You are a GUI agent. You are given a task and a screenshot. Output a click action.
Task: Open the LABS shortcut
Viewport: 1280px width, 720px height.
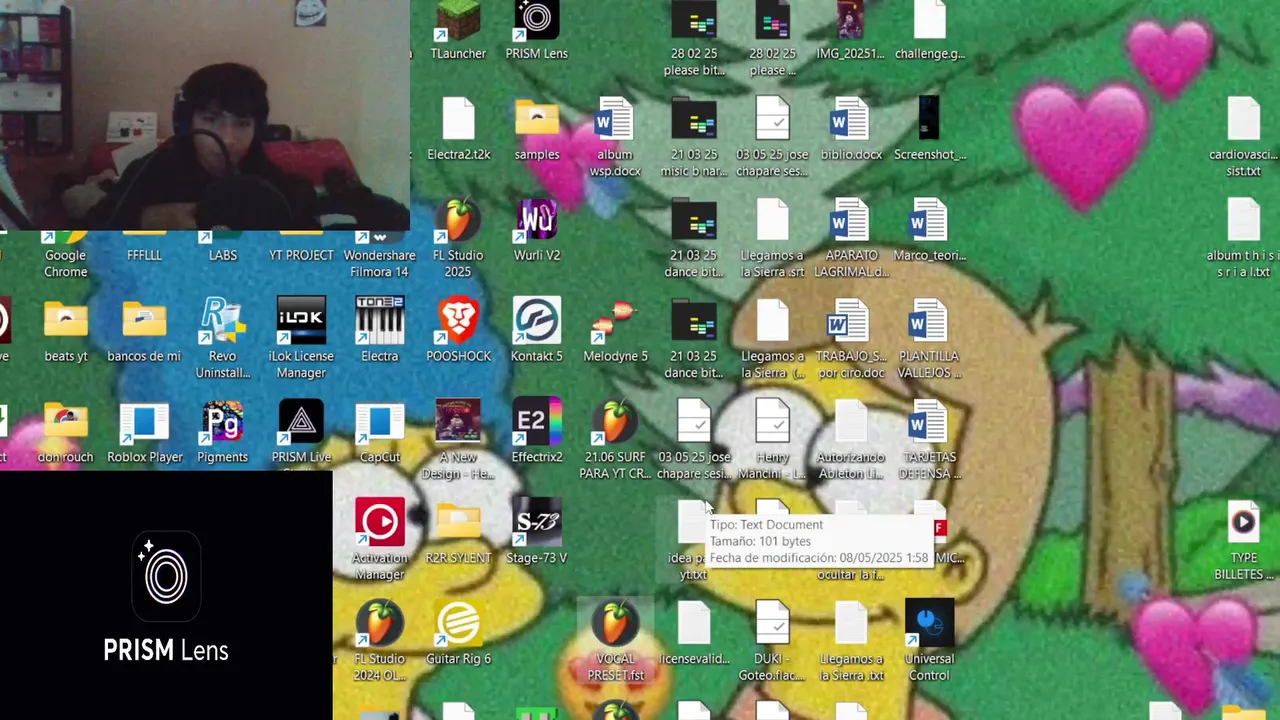pyautogui.click(x=223, y=247)
